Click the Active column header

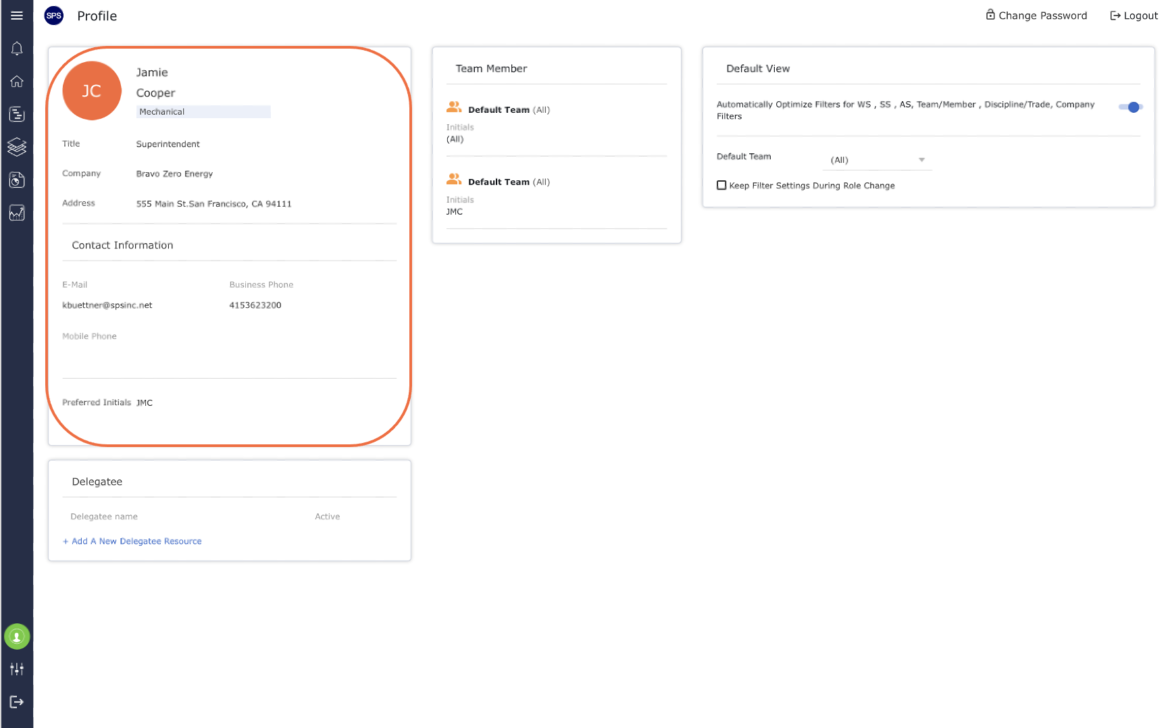[328, 516]
